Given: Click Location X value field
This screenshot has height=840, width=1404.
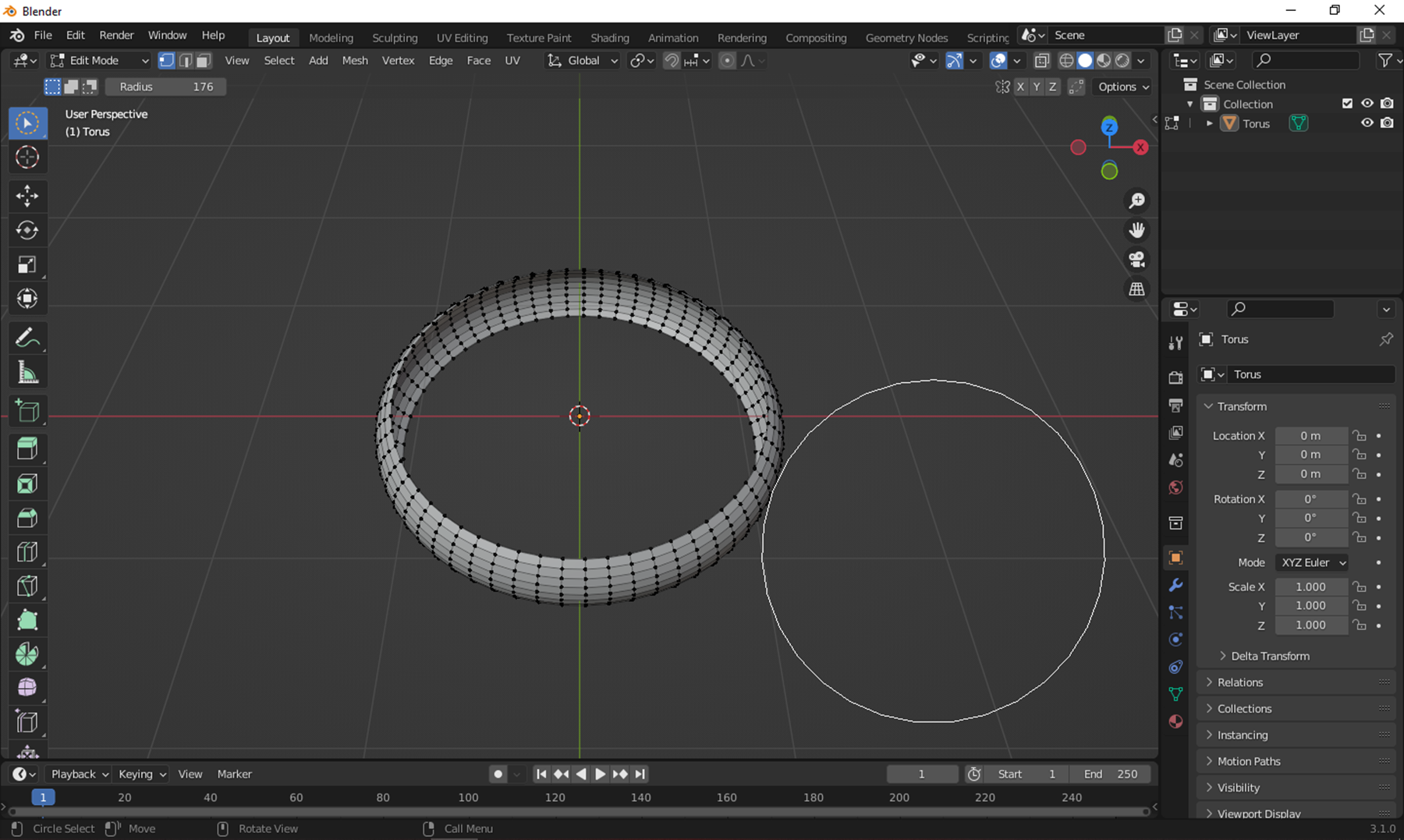Looking at the screenshot, I should 1310,435.
